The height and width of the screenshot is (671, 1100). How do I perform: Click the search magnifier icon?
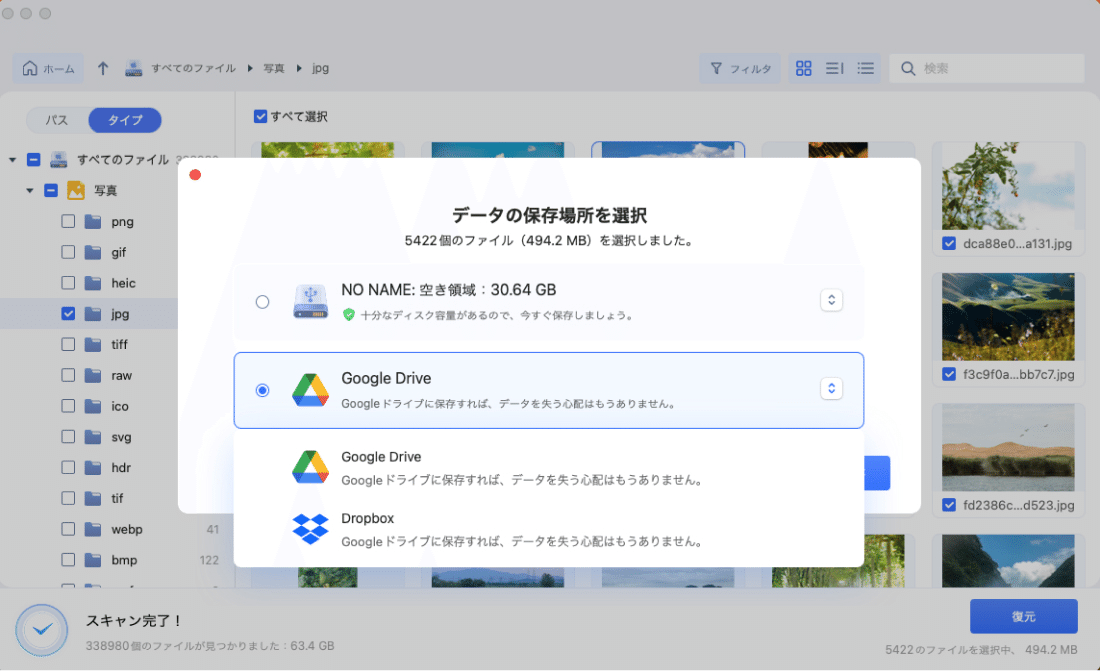(907, 68)
